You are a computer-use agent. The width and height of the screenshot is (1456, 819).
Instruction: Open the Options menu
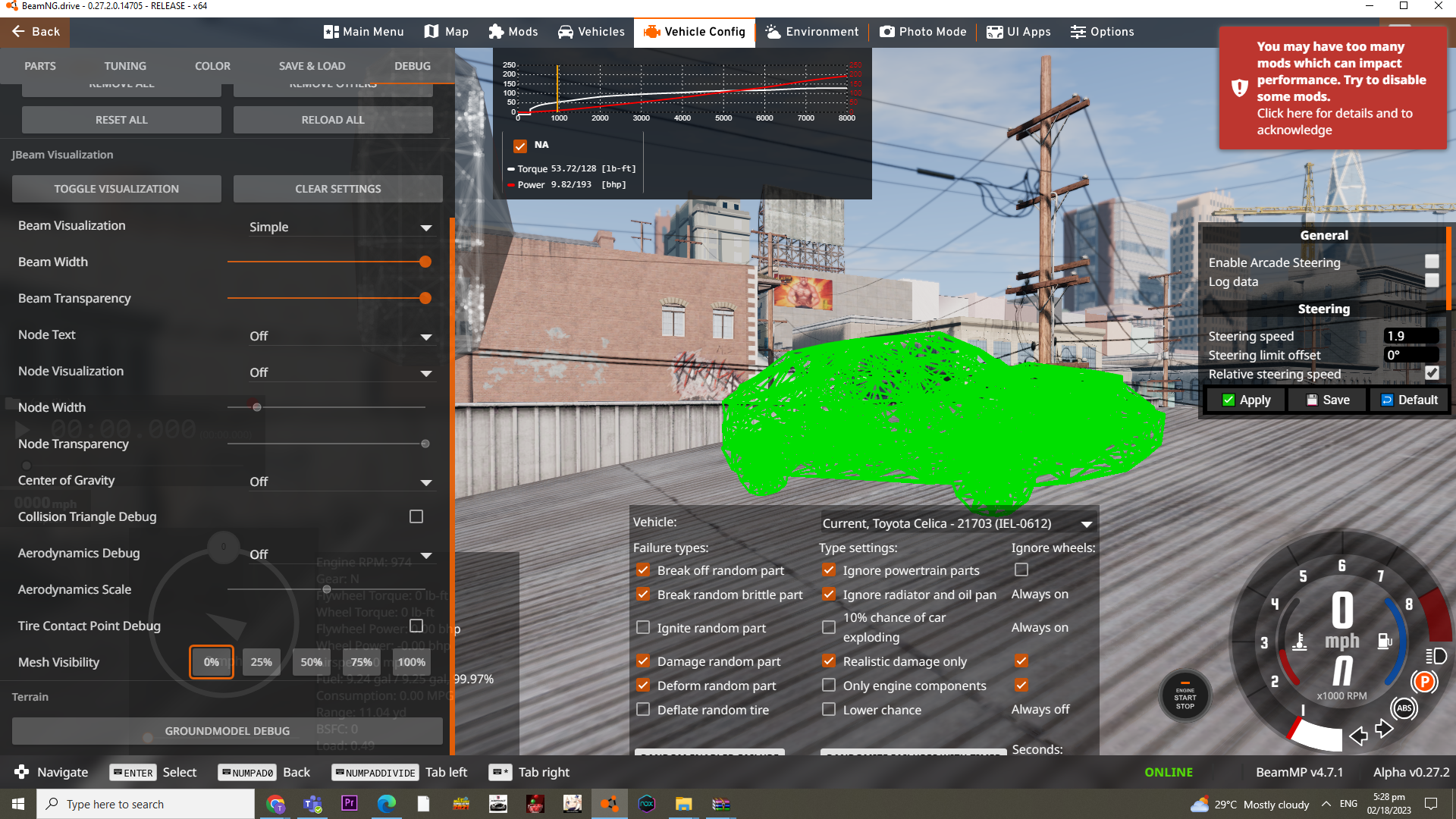(1102, 32)
